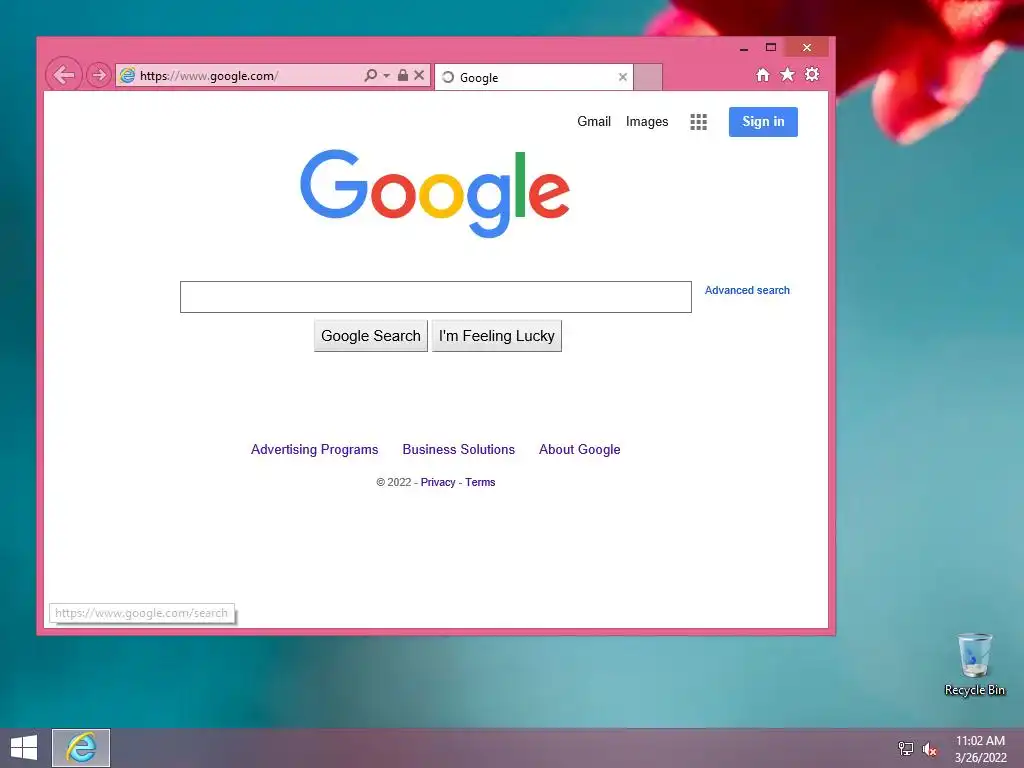Screen dimensions: 1024x768
Task: Click the forward navigation arrow
Action: 99,75
